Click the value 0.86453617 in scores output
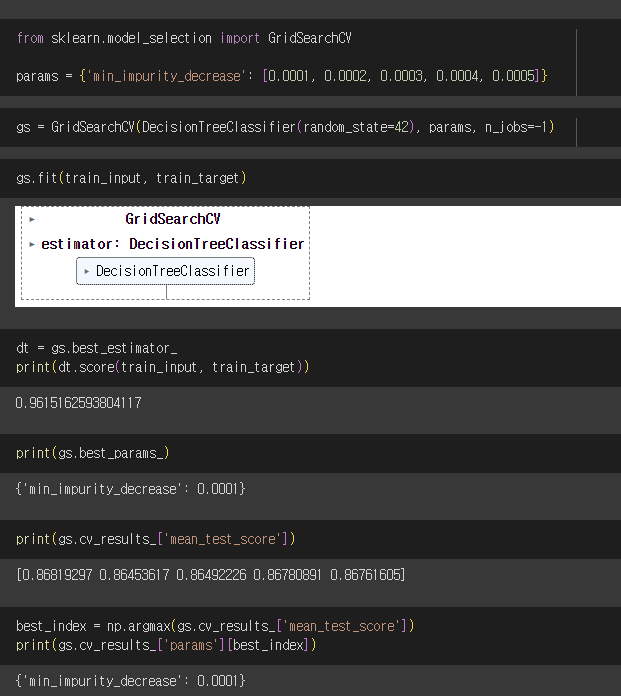 click(x=134, y=575)
